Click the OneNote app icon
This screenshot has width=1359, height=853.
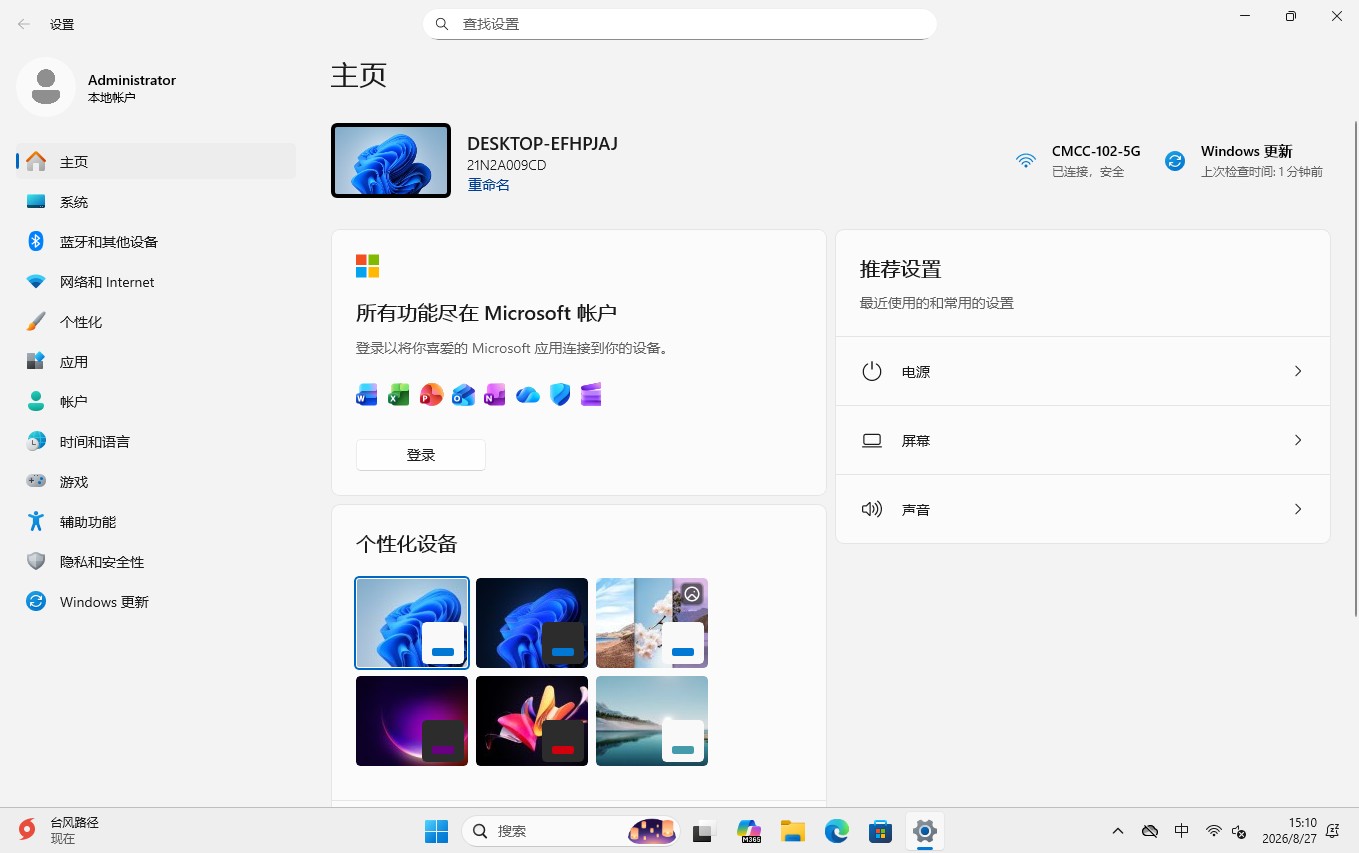(495, 395)
